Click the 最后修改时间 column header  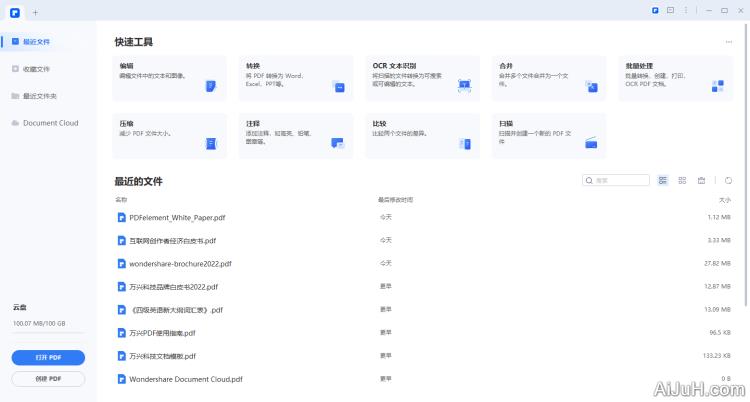[395, 200]
